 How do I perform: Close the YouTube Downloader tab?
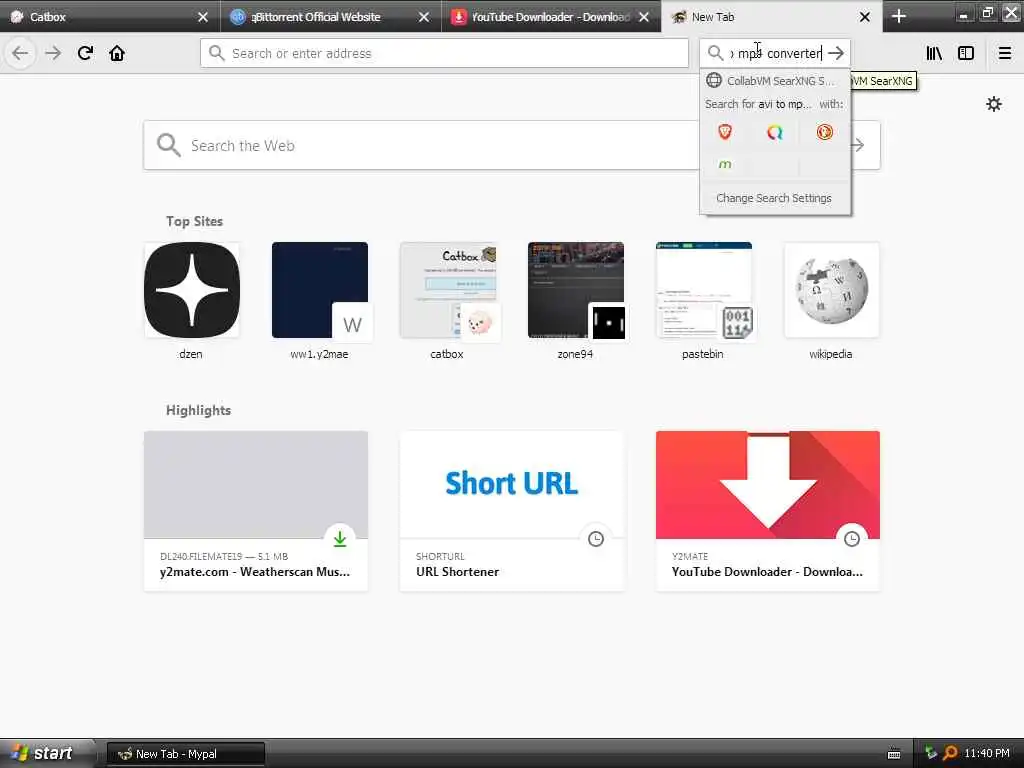[x=644, y=17]
